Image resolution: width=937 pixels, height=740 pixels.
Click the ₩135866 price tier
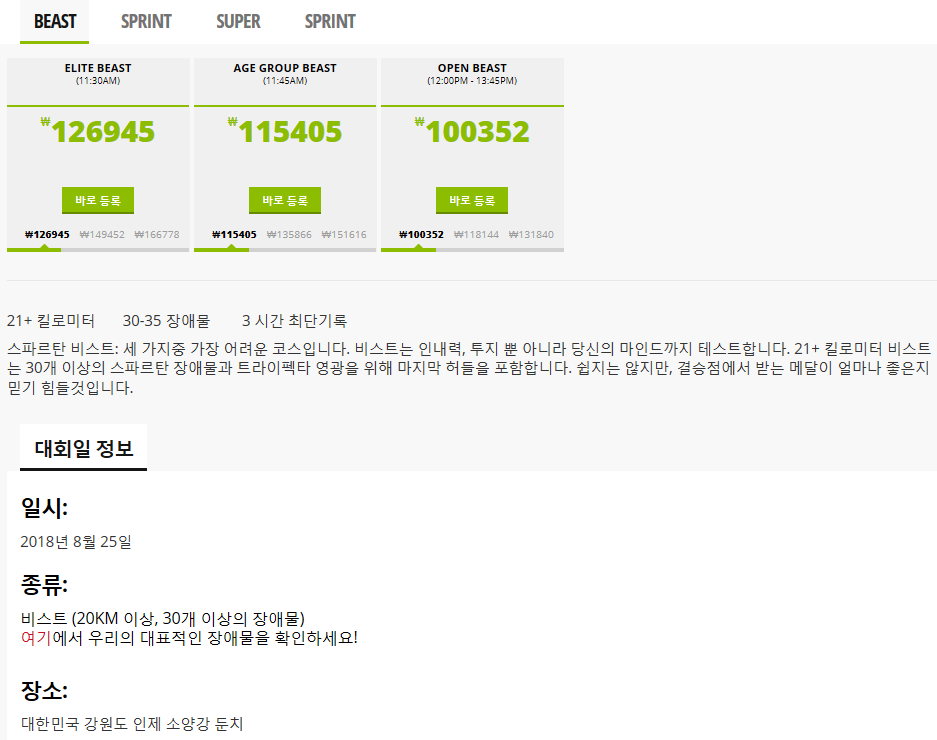click(x=289, y=234)
